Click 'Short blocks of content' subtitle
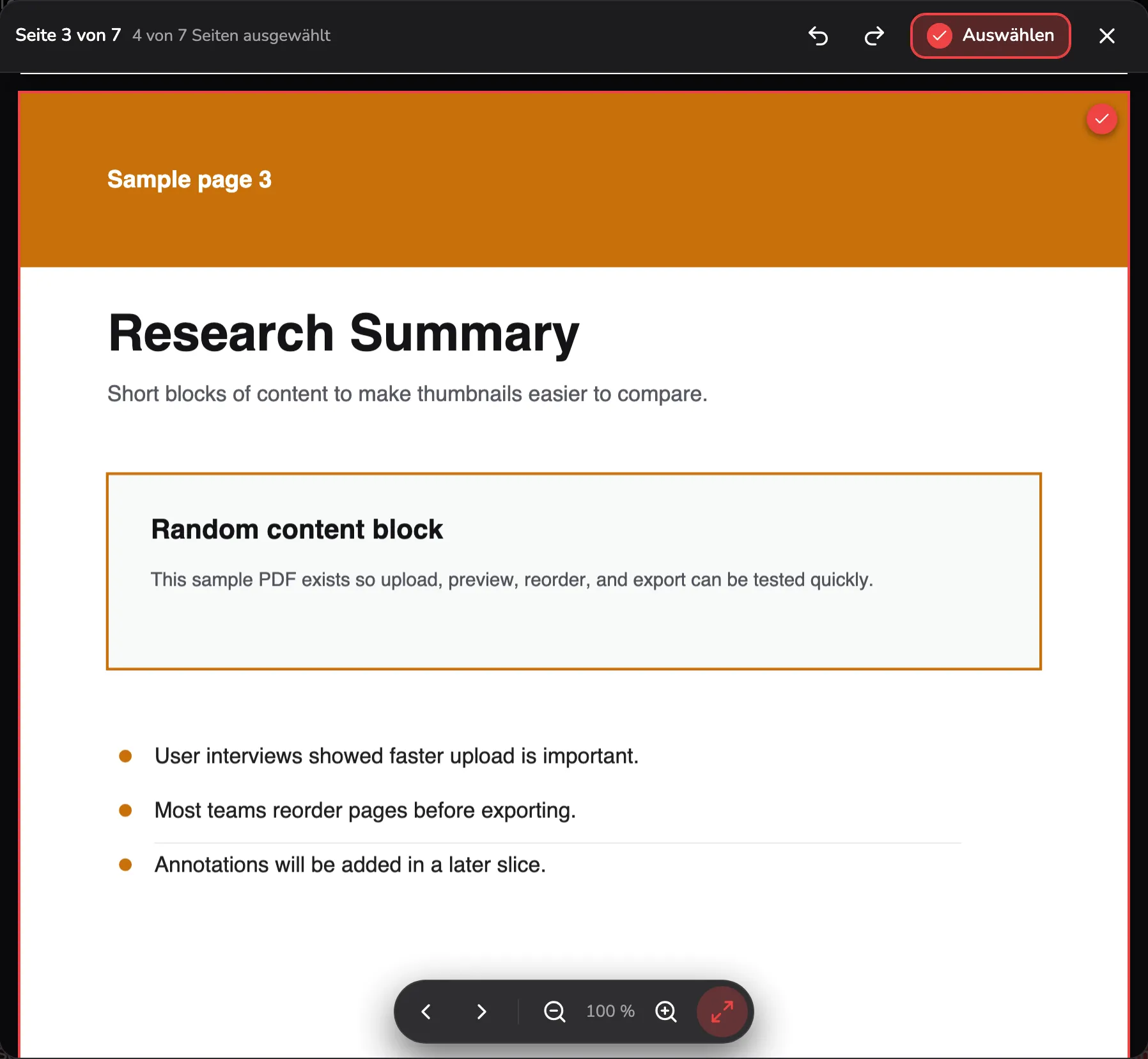1148x1059 pixels. coord(407,394)
